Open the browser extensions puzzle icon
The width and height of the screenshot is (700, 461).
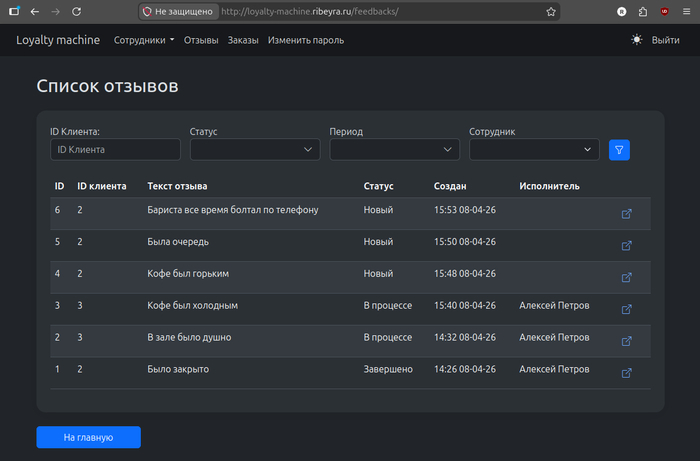[643, 12]
